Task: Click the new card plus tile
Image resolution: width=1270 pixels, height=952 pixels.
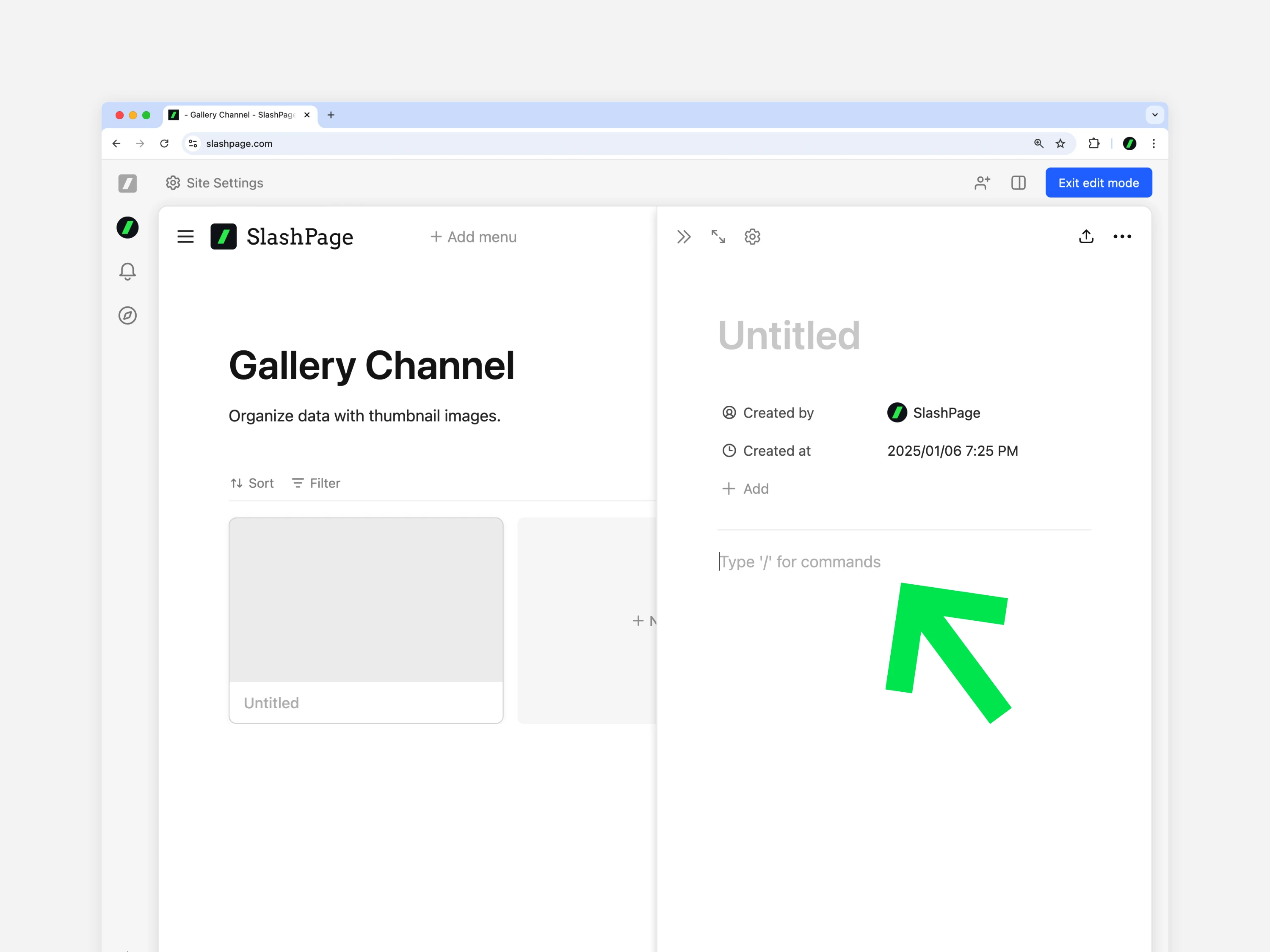Action: click(587, 620)
